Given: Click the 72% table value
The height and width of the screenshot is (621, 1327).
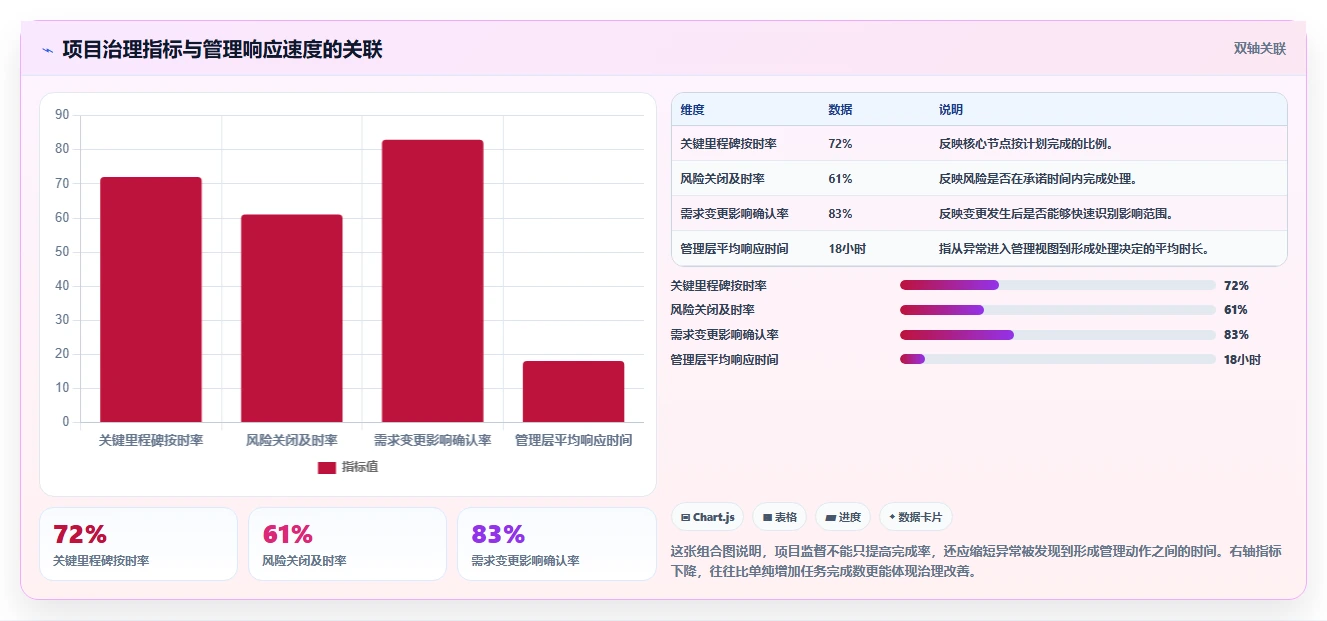Looking at the screenshot, I should 840,144.
